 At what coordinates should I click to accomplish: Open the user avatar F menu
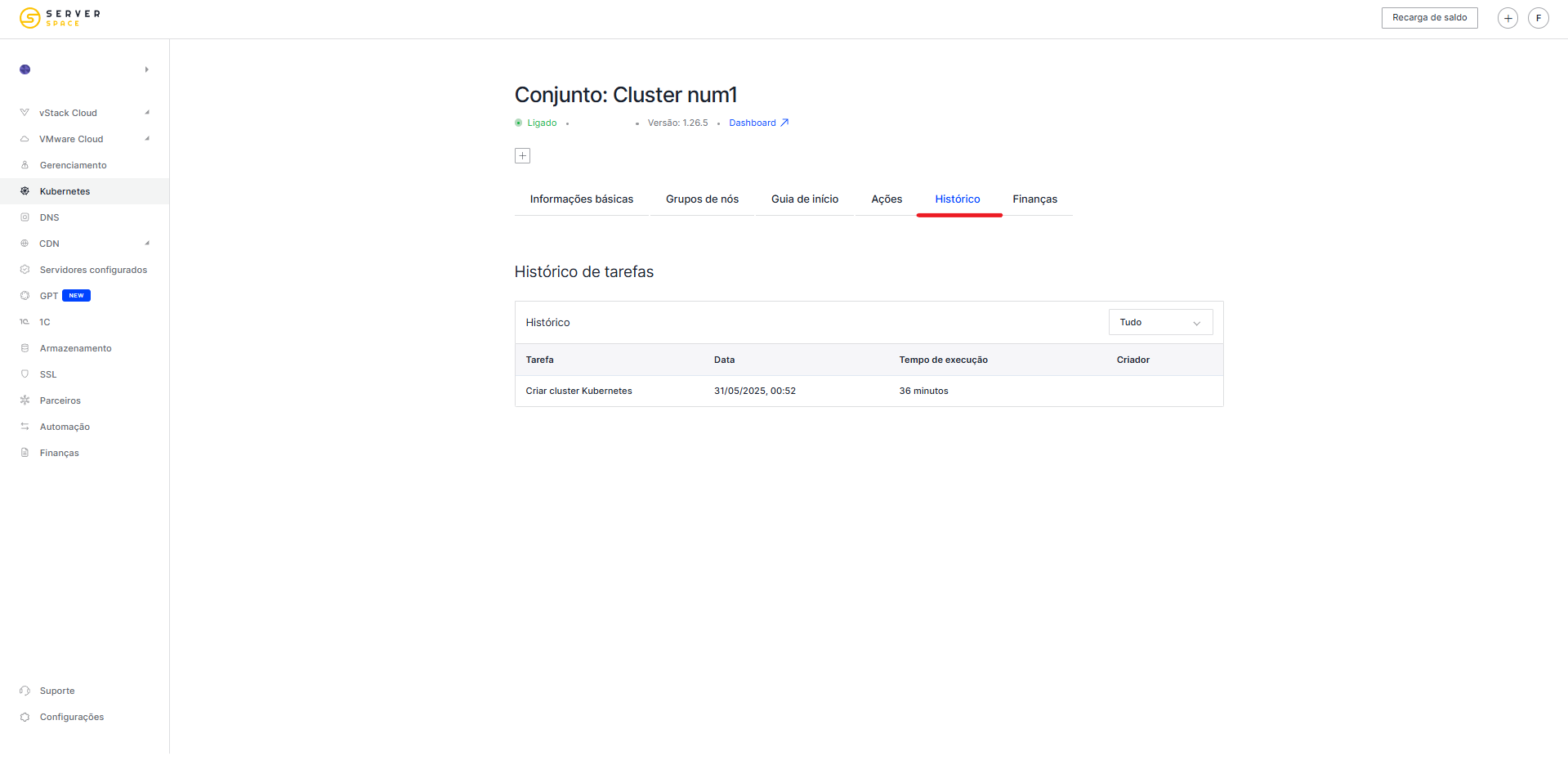point(1539,18)
